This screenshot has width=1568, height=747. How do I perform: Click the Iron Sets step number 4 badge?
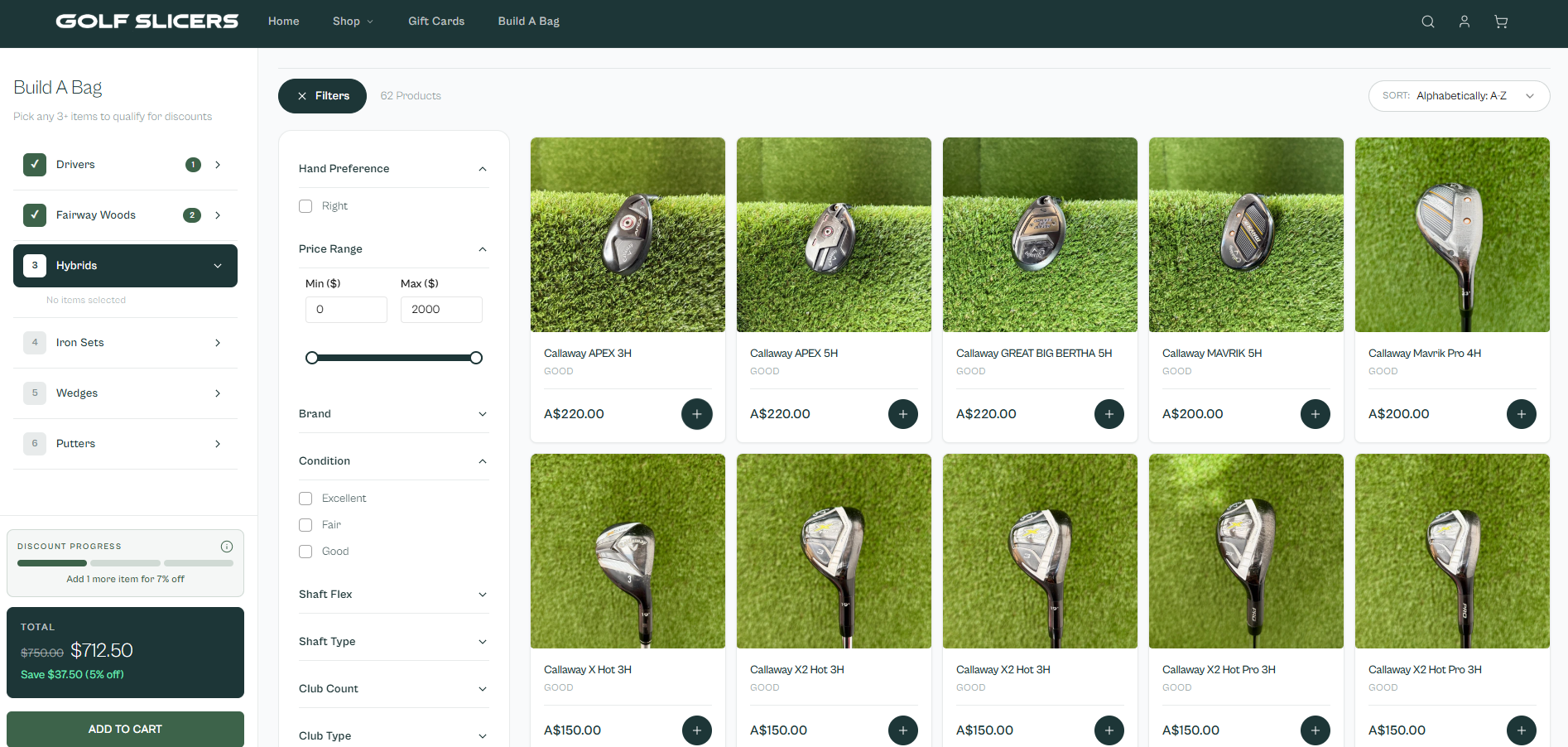(35, 343)
